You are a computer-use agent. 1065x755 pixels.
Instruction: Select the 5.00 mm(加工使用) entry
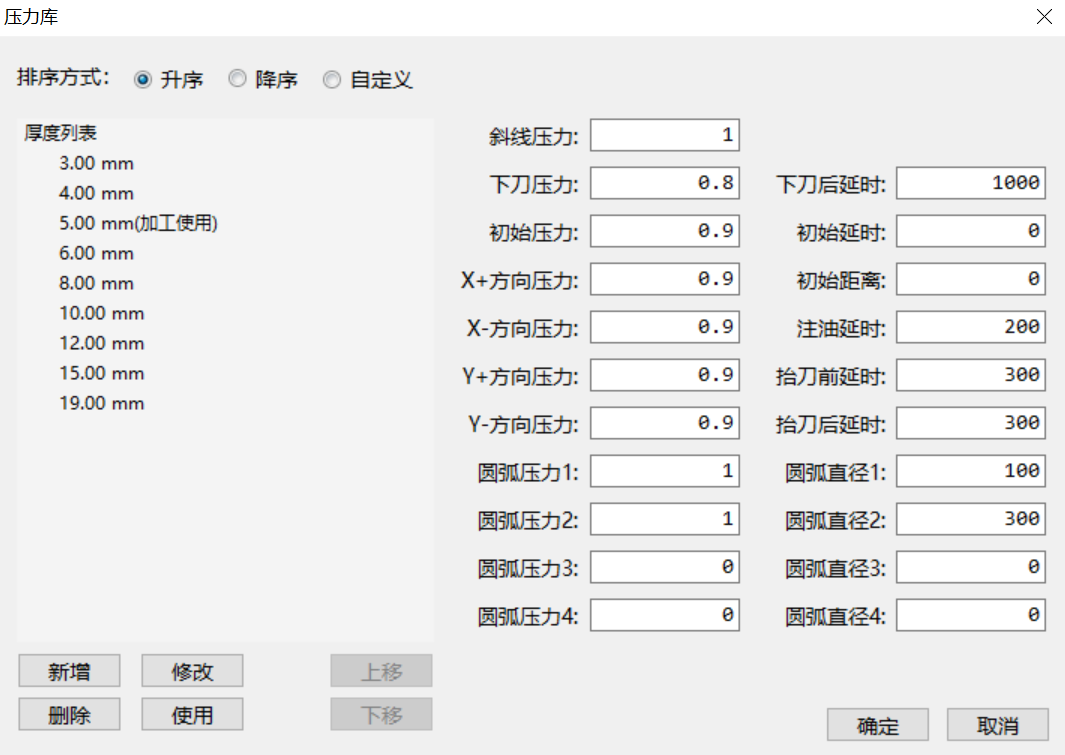pos(138,223)
